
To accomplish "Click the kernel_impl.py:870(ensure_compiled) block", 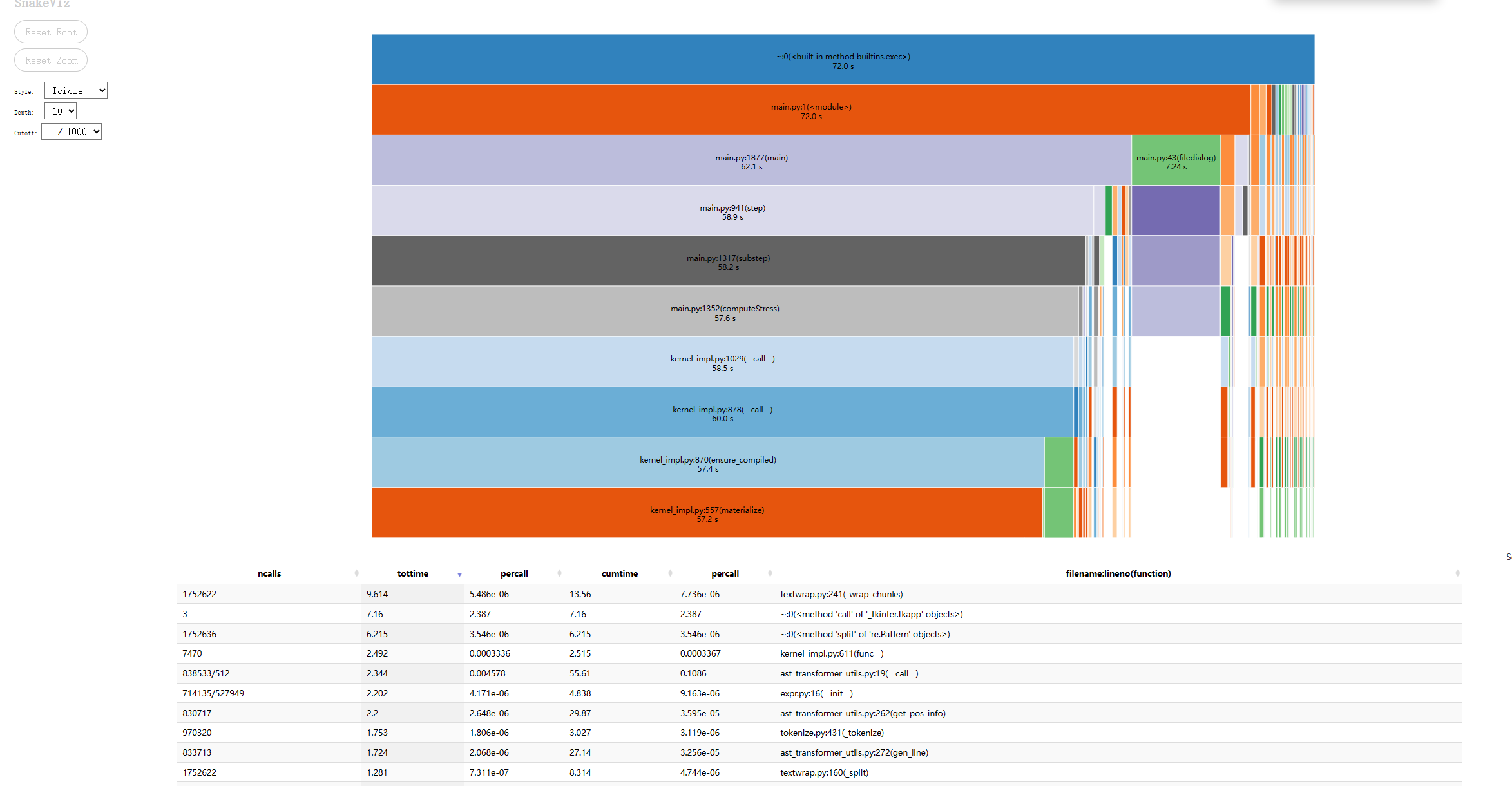I will [x=707, y=463].
